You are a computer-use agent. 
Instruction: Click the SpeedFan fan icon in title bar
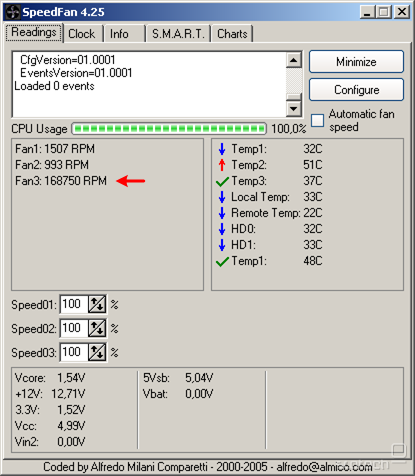pos(13,13)
